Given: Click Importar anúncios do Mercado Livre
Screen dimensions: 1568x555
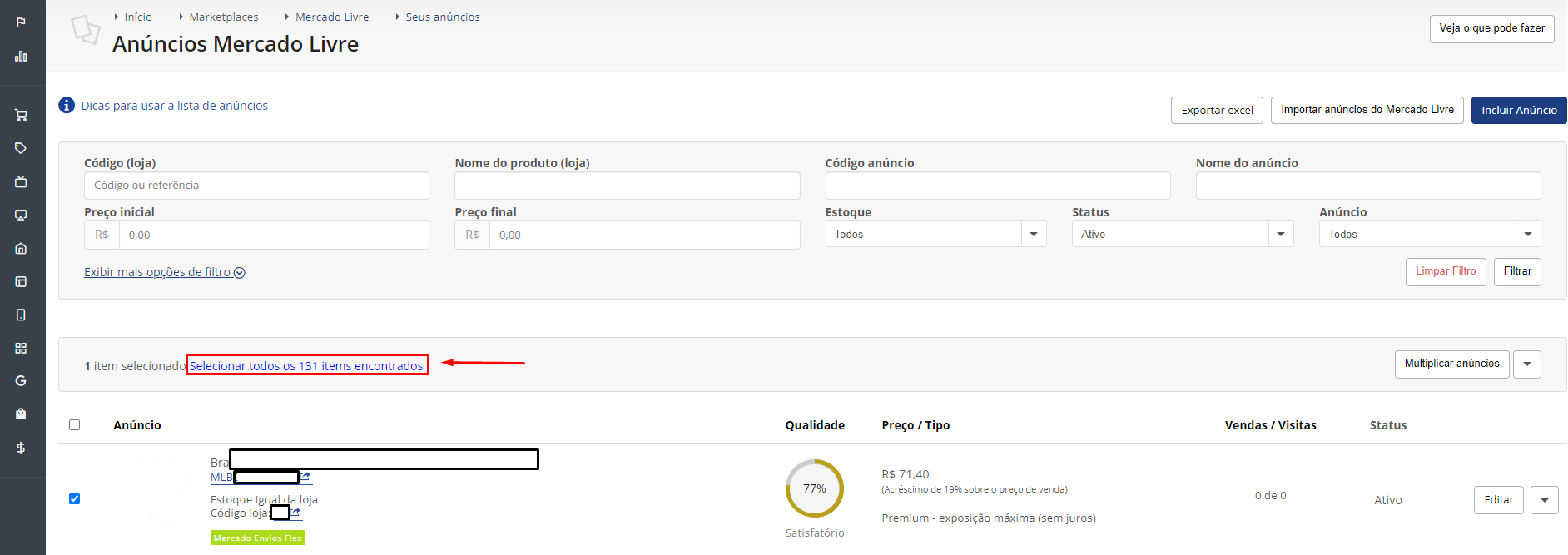Looking at the screenshot, I should tap(1367, 110).
